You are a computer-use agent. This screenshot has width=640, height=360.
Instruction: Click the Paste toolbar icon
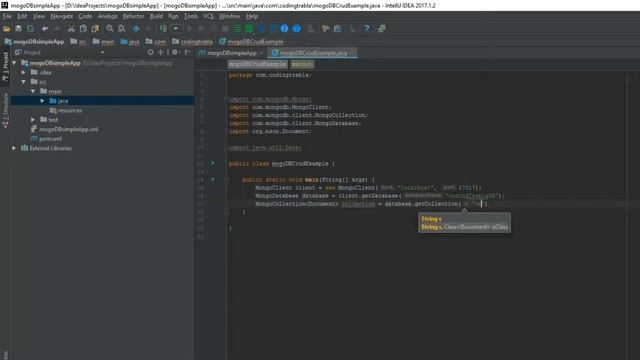(x=95, y=29)
